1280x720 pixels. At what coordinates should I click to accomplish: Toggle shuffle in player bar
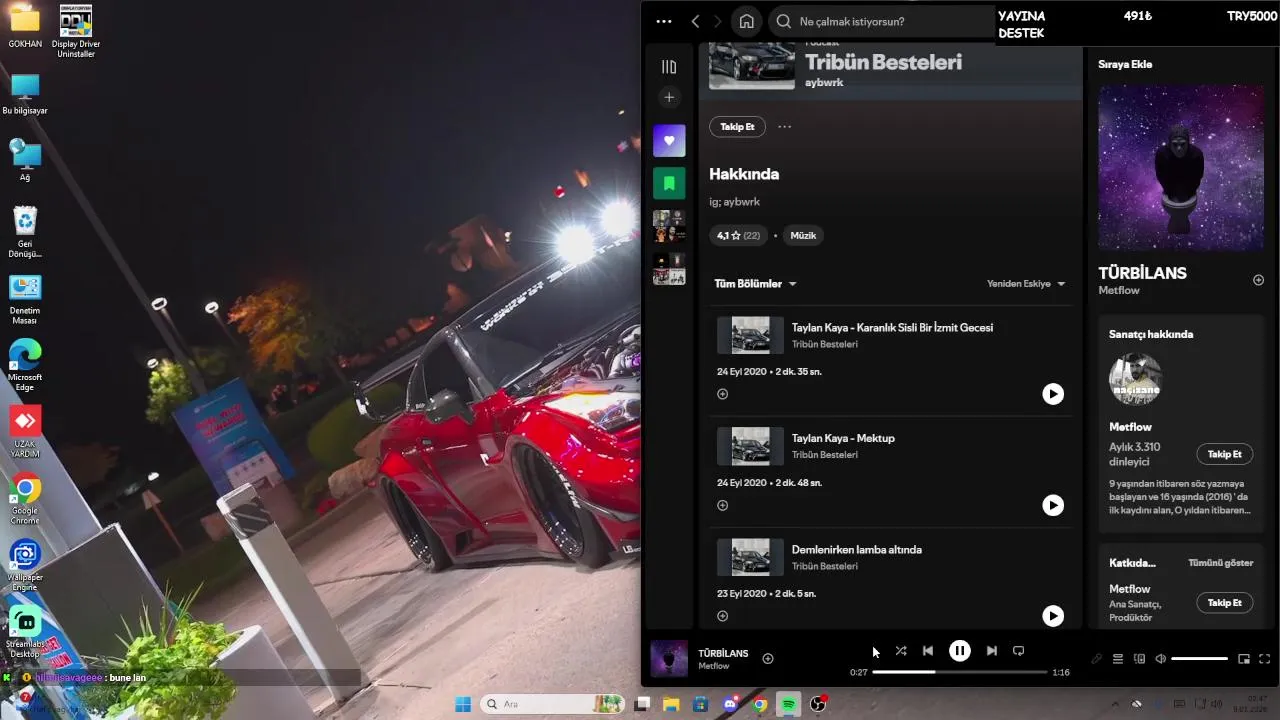pyautogui.click(x=901, y=651)
